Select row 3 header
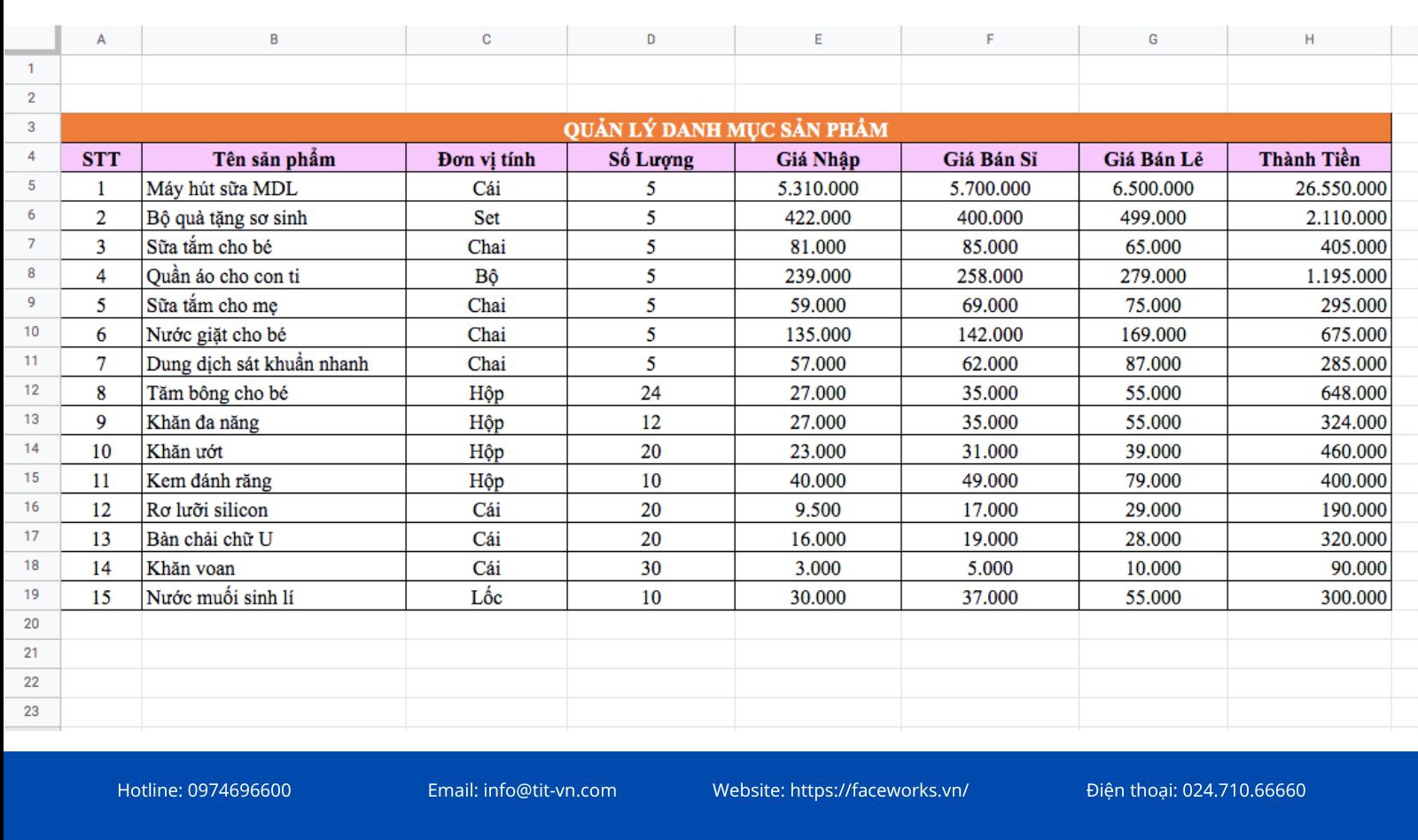This screenshot has height=840, width=1418. pyautogui.click(x=31, y=128)
